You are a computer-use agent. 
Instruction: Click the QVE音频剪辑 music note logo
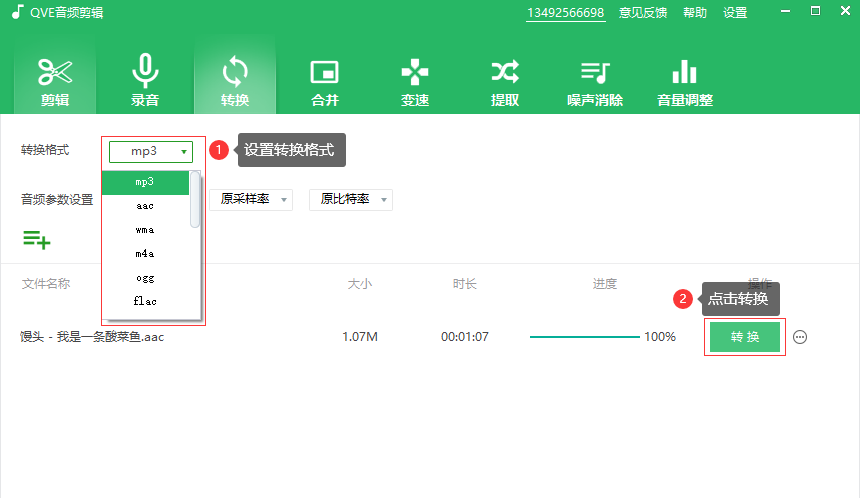[17, 12]
